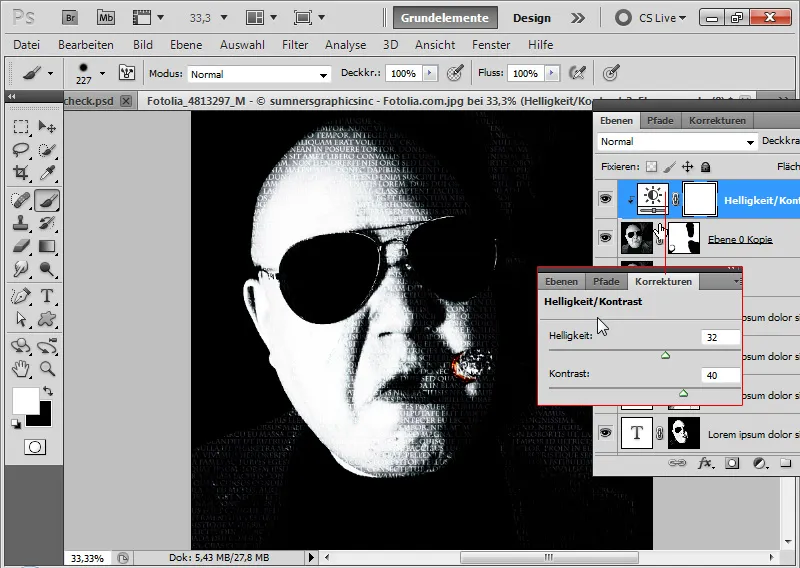This screenshot has height=568, width=800.
Task: Select the Gradient tool
Action: coord(47,246)
